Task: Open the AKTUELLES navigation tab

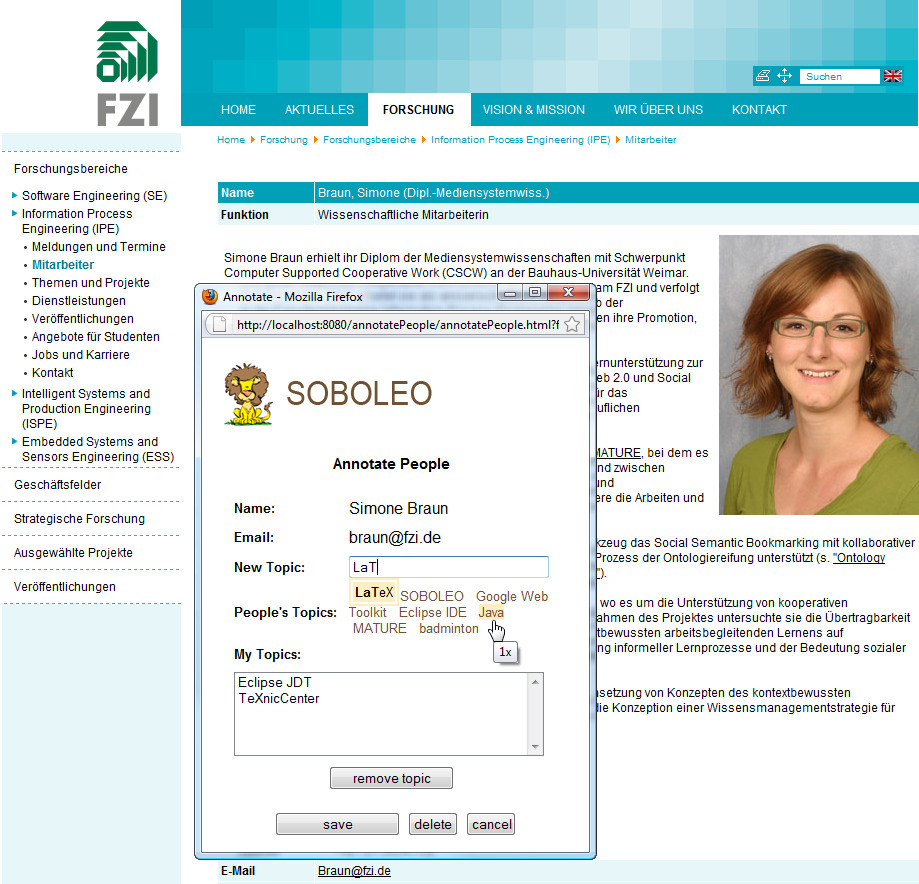Action: (x=319, y=110)
